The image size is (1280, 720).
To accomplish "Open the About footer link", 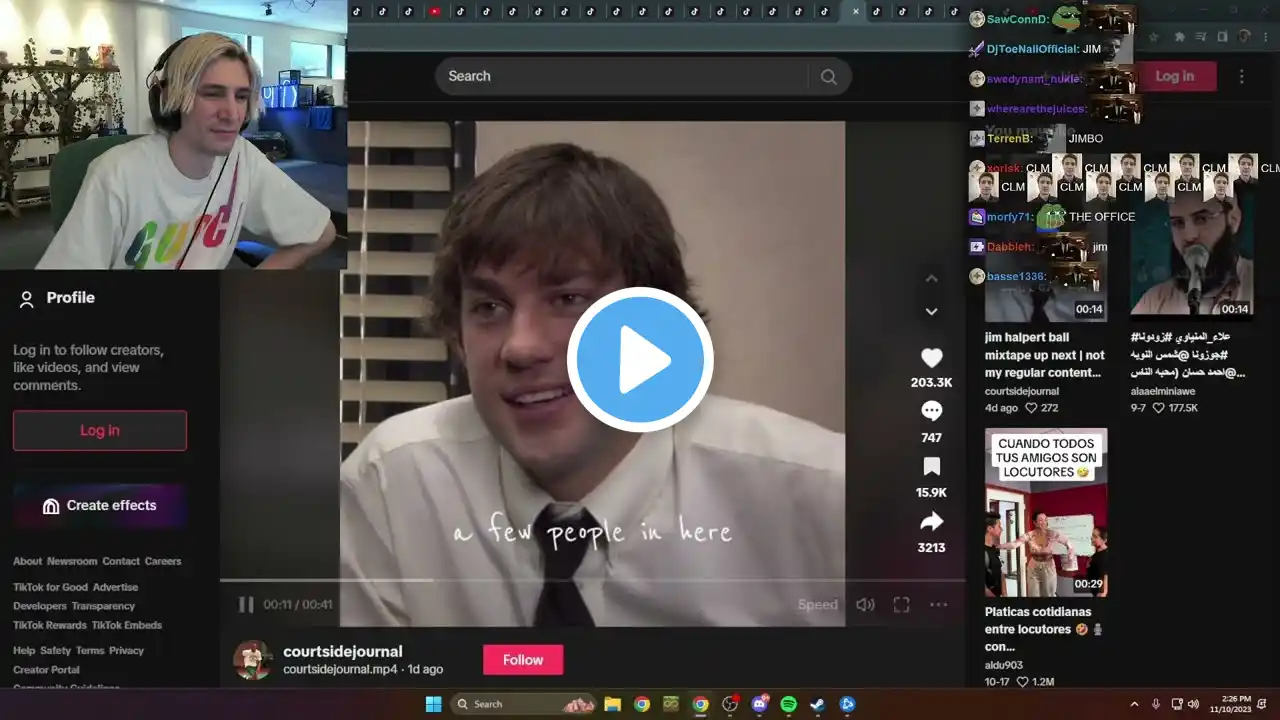I will 27,561.
